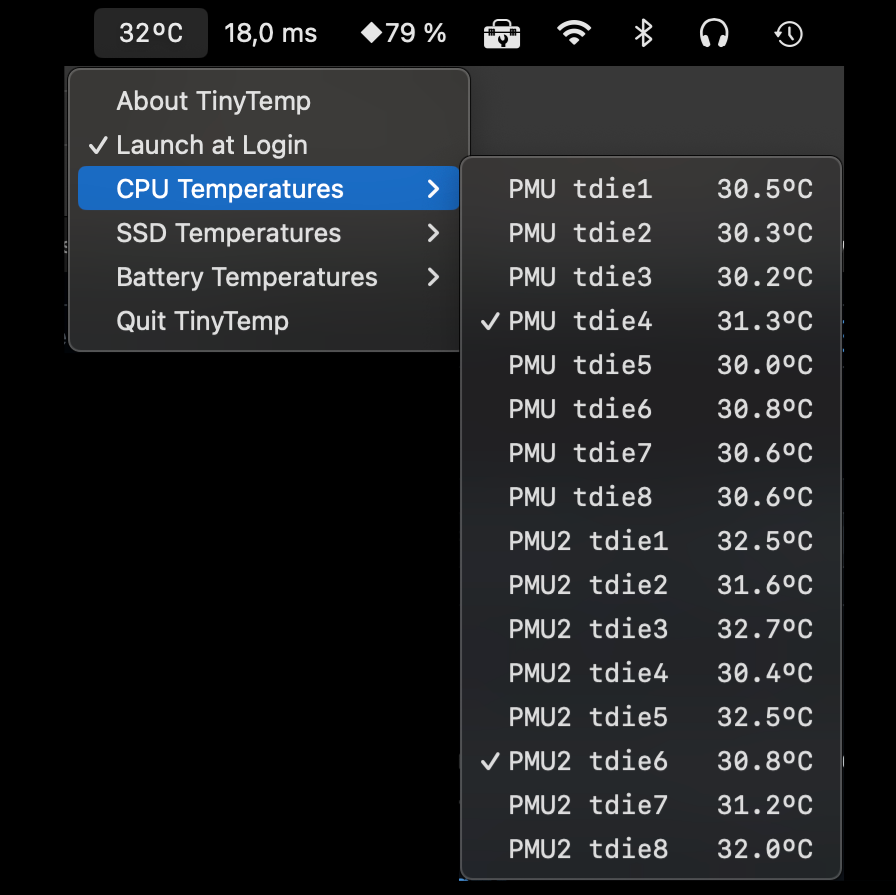Uncheck the PMU tdie4 sensor
This screenshot has height=895, width=896.
[x=651, y=321]
